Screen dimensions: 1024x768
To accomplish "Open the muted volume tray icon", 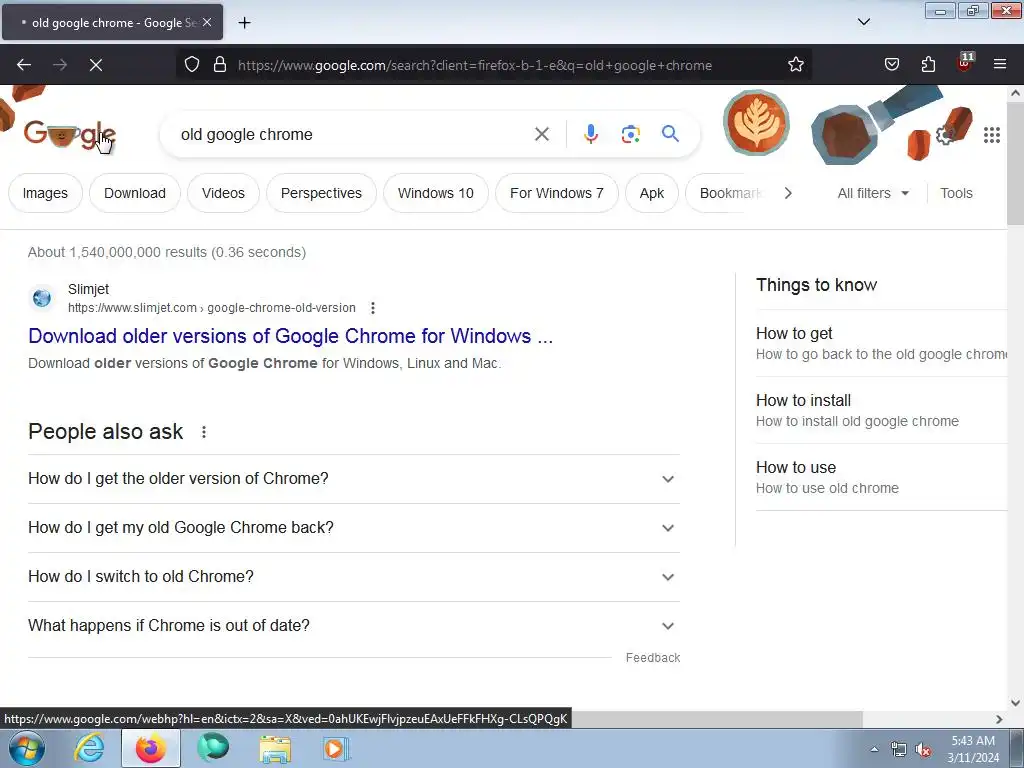I will [923, 750].
